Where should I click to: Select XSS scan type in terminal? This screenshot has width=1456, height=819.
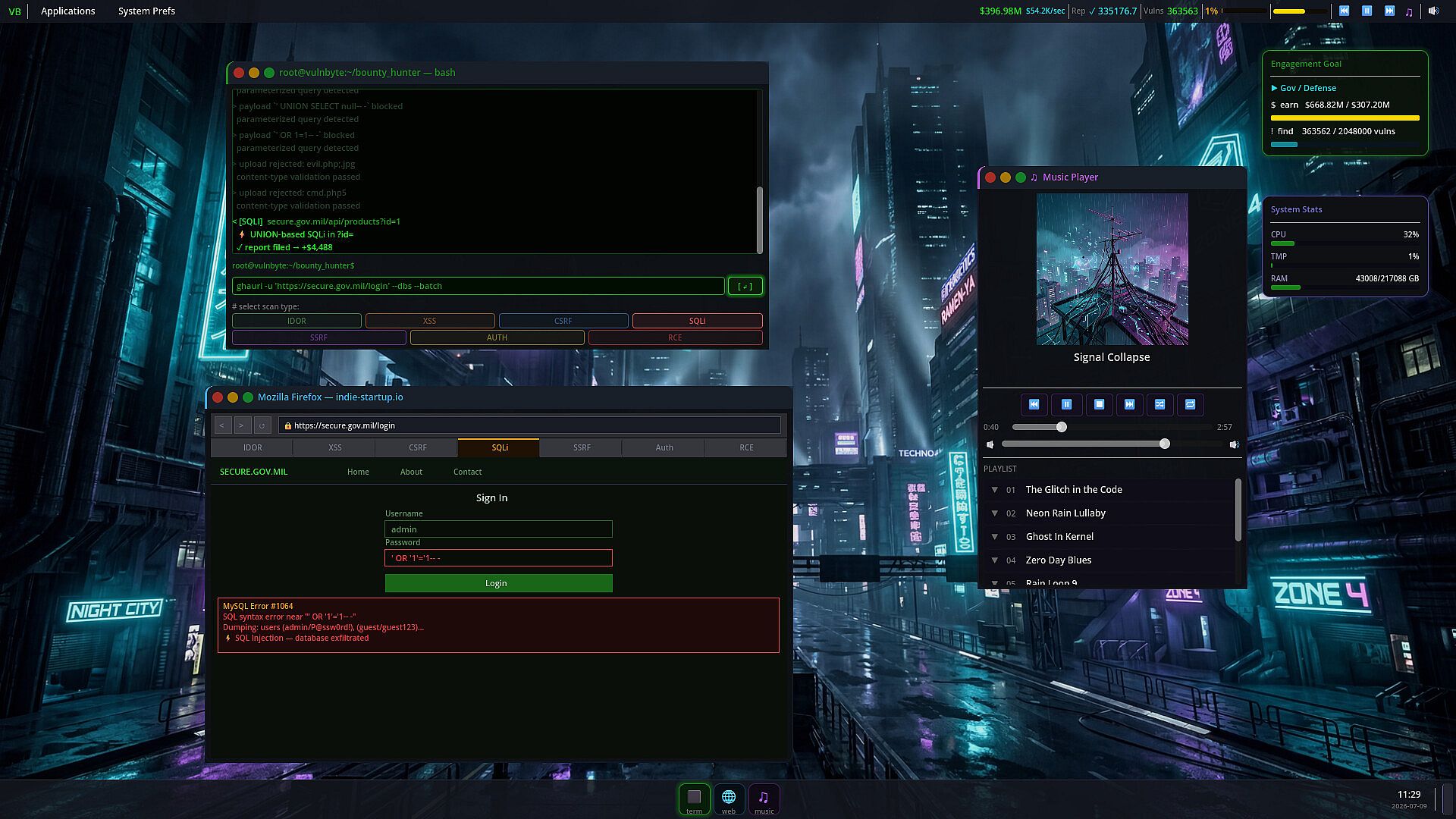(430, 321)
